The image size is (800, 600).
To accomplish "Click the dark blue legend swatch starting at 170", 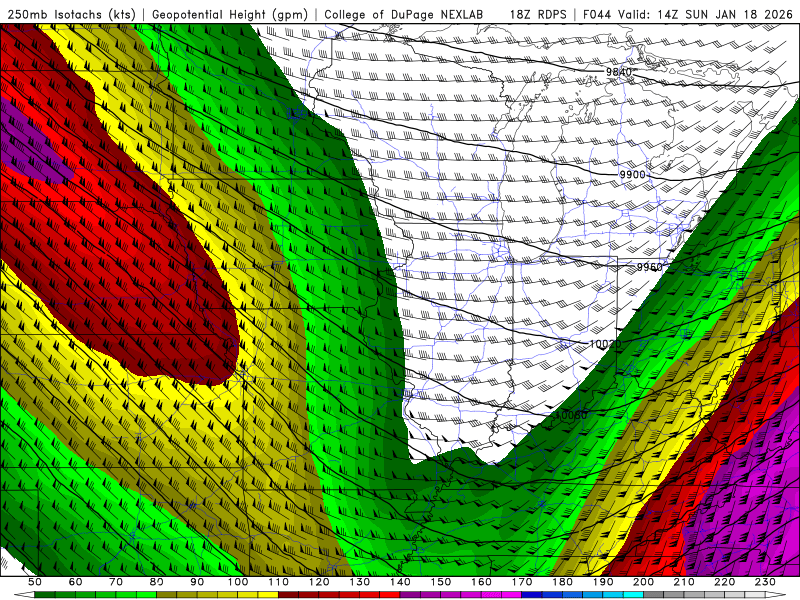I will 532,595.
